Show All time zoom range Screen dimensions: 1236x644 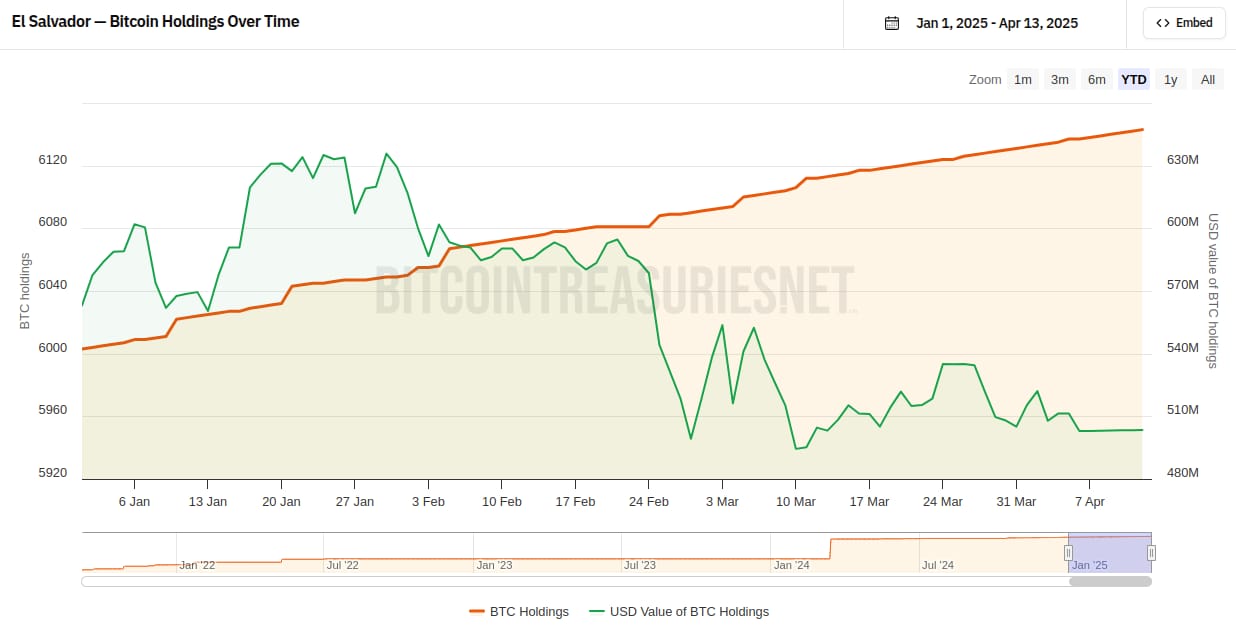point(1208,79)
